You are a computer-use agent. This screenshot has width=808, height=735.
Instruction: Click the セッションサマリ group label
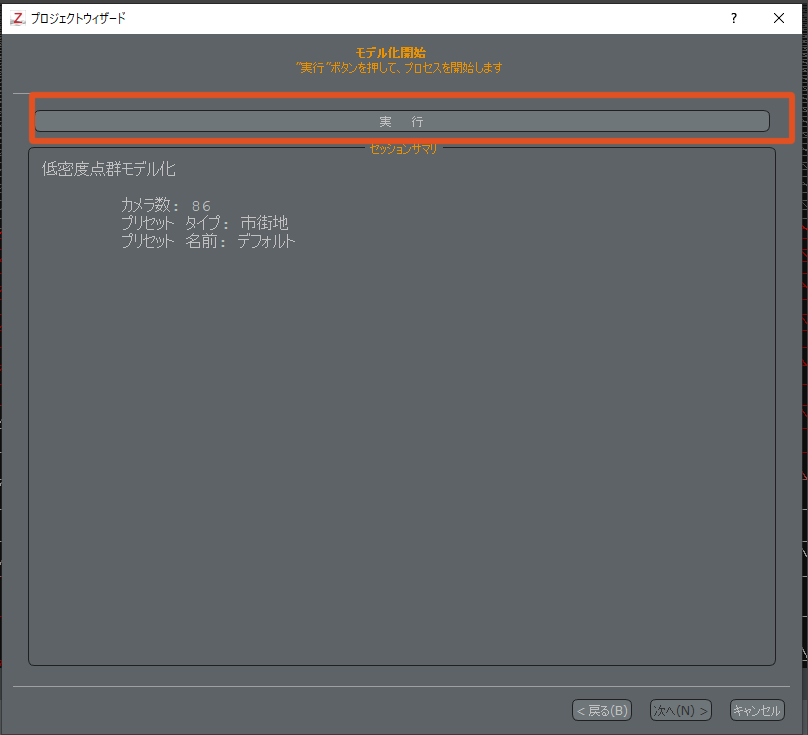coord(403,149)
